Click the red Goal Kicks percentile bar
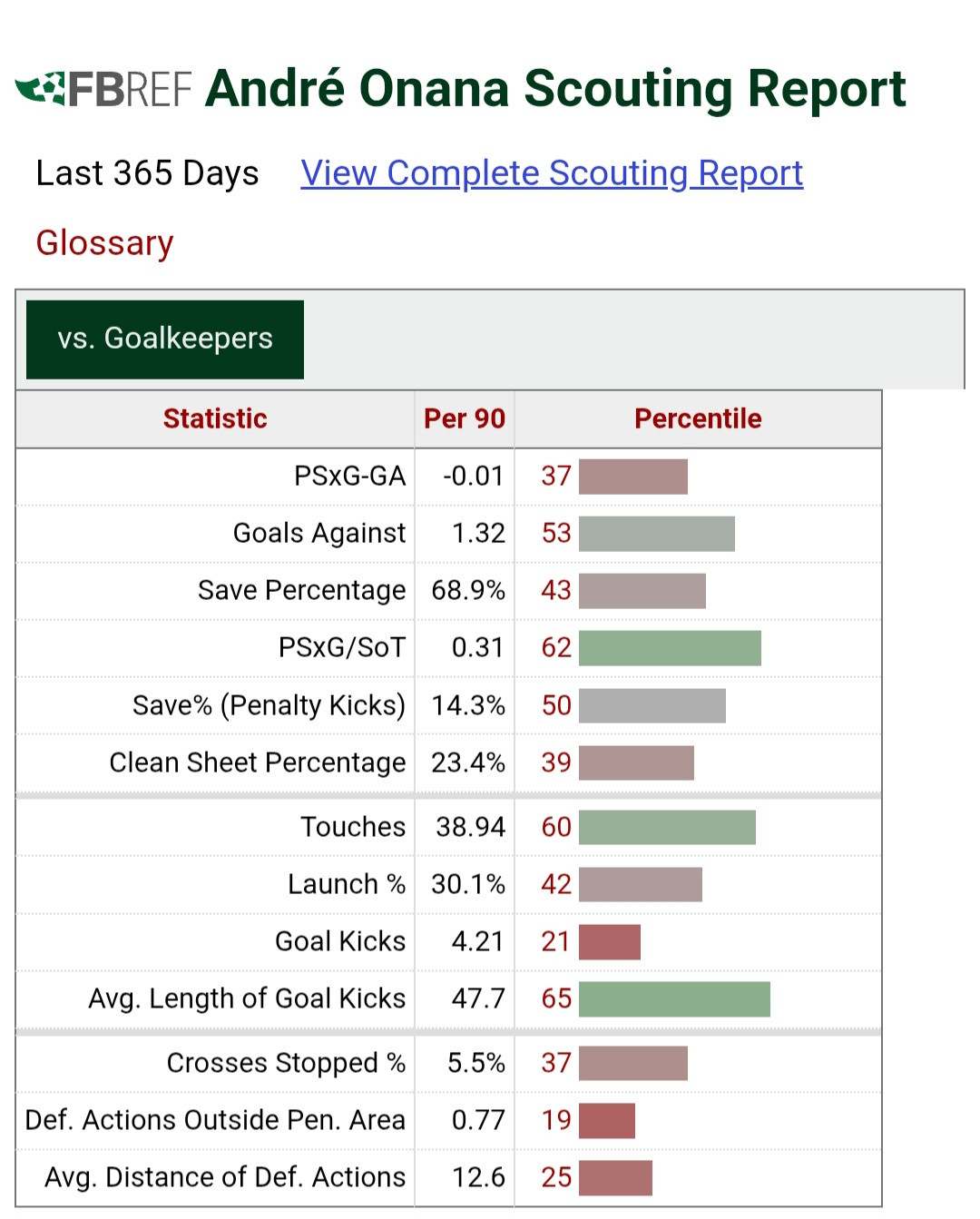The image size is (980, 1219). point(610,941)
